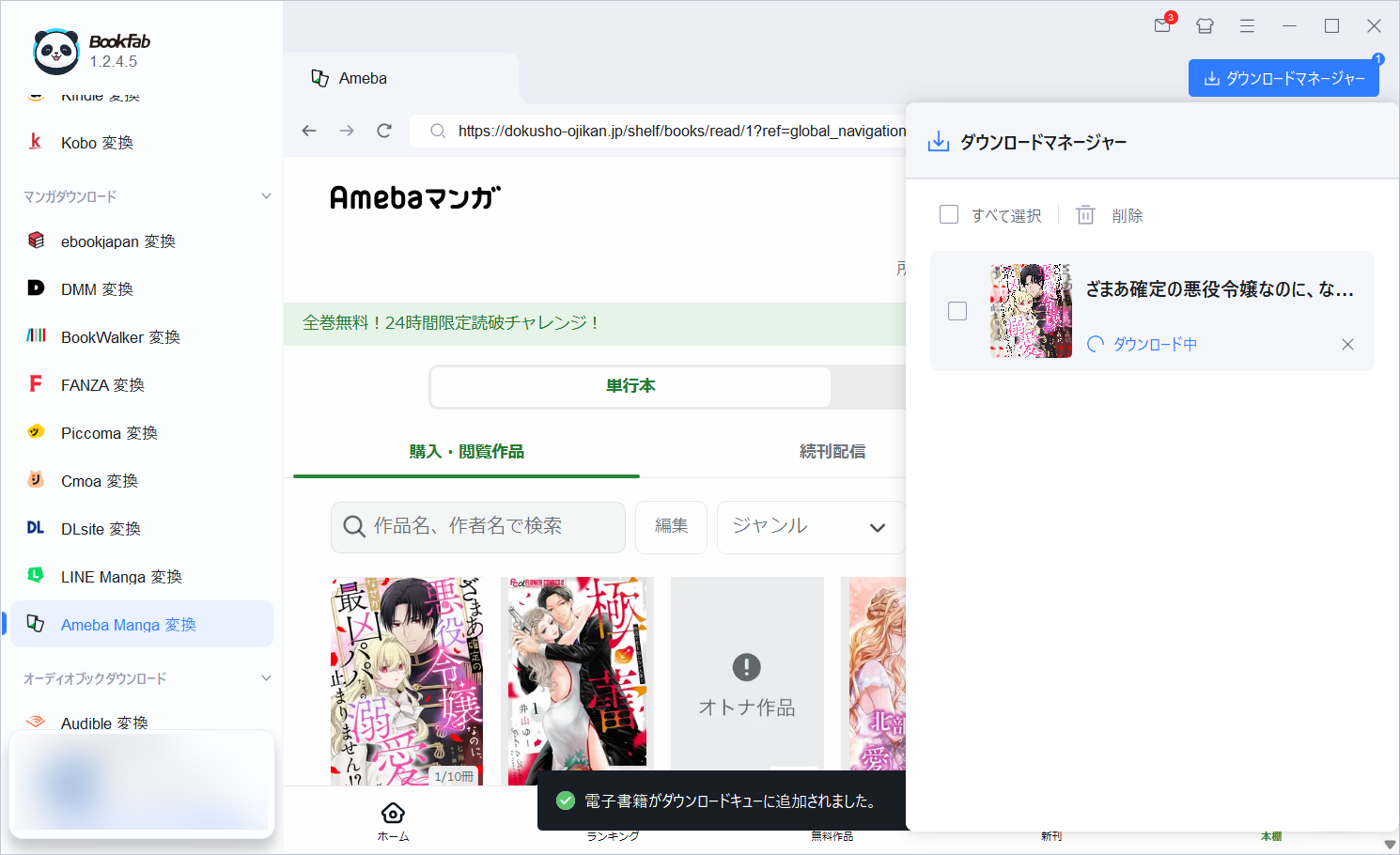1400x855 pixels.
Task: Open the Kobo 変換 sidebar item
Action: 141,143
